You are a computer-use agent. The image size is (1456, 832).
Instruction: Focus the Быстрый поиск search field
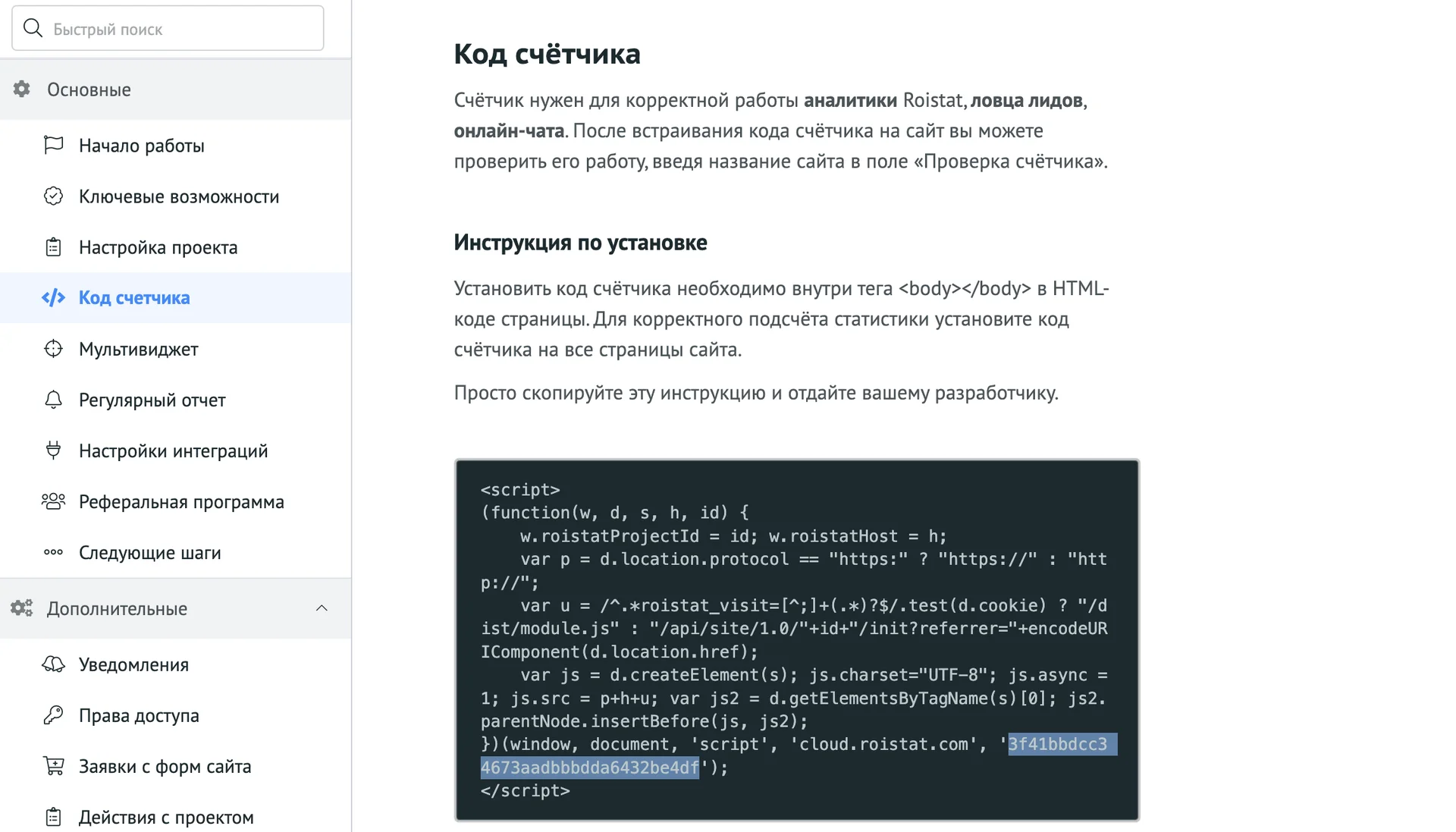(x=168, y=29)
